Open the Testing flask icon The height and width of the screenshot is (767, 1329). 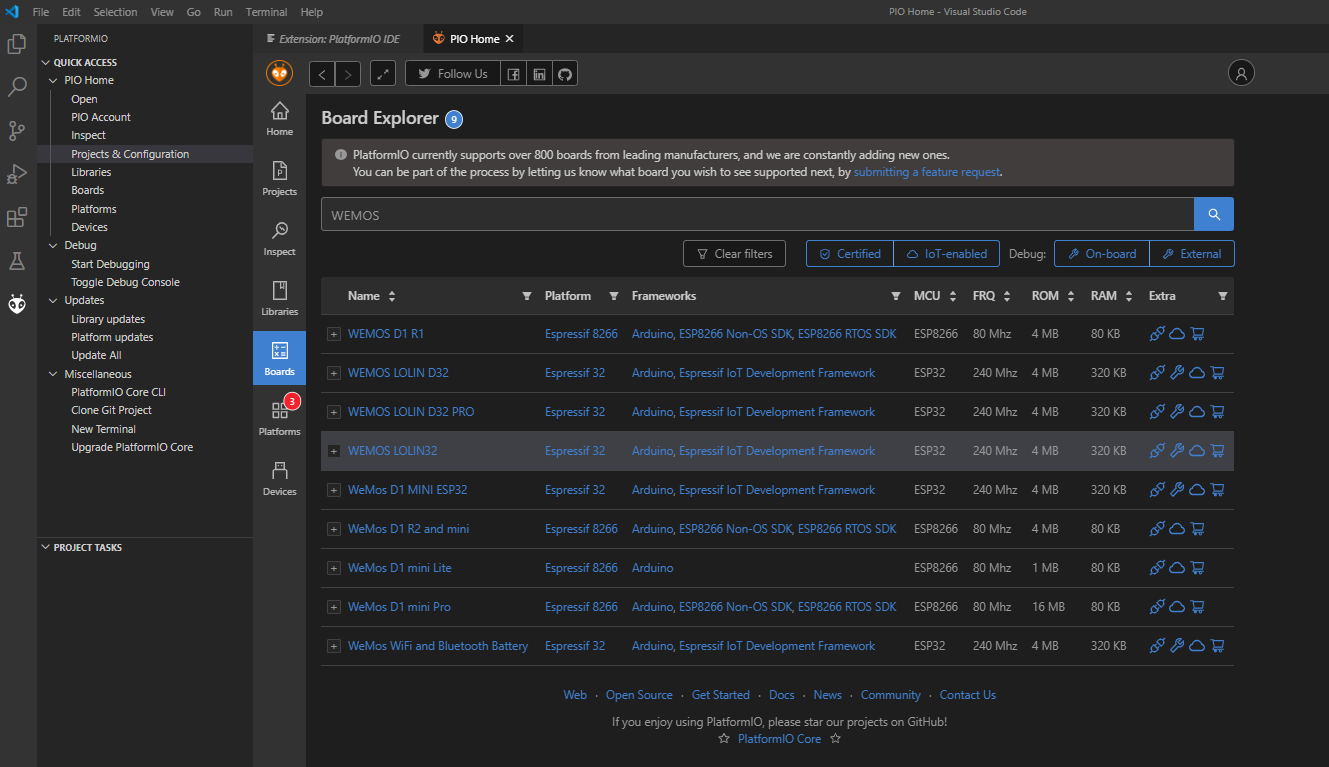click(17, 260)
